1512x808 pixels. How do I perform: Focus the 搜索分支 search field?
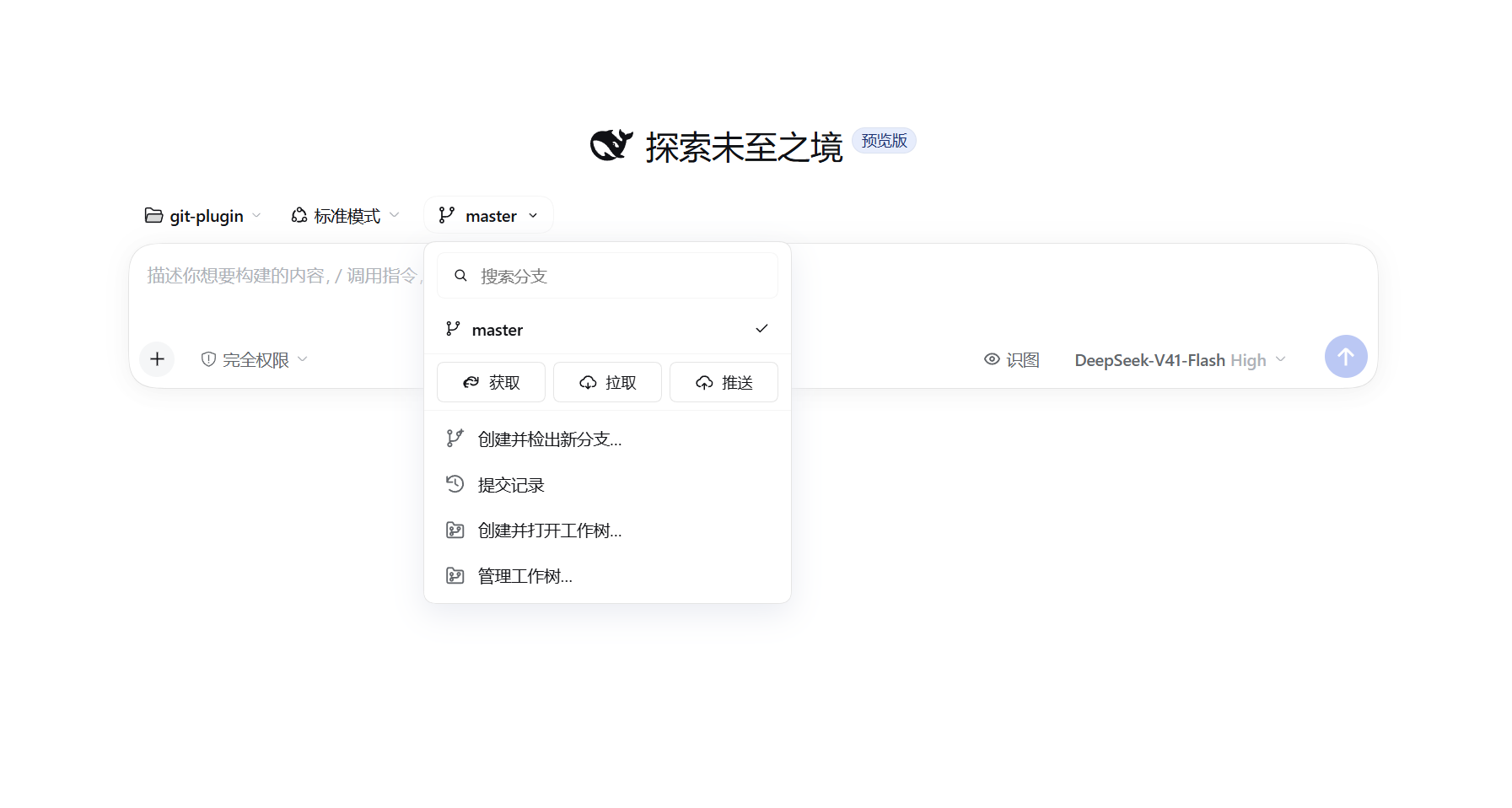pos(607,276)
